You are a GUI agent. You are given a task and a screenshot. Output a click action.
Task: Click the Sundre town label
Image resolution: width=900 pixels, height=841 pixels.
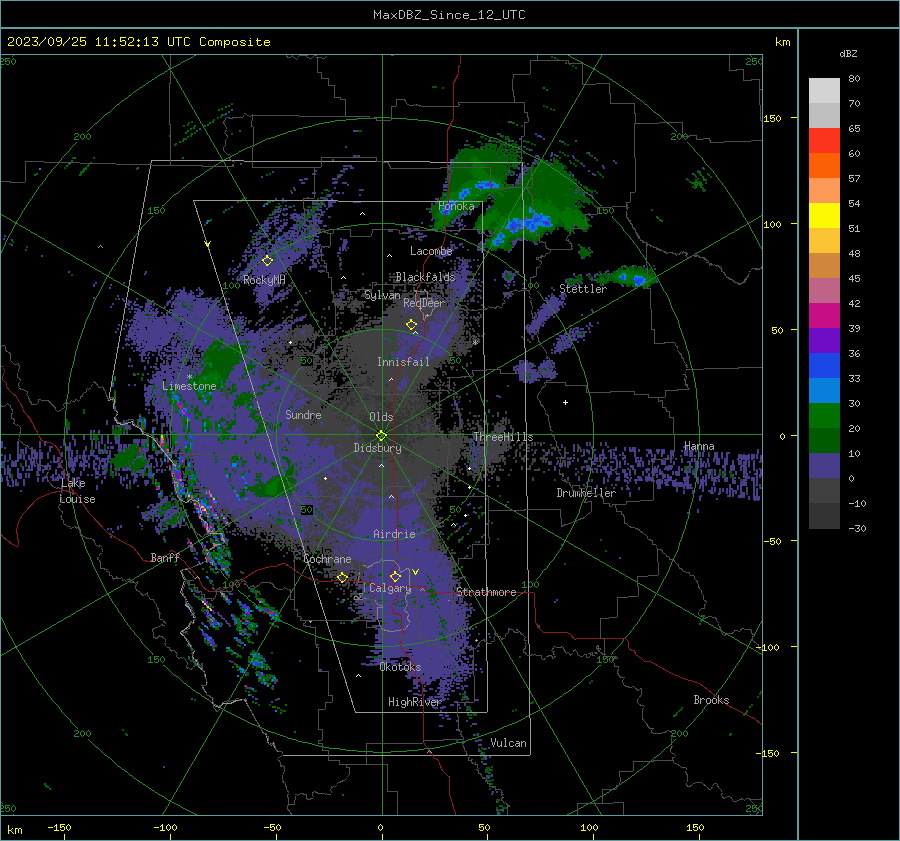pos(303,414)
